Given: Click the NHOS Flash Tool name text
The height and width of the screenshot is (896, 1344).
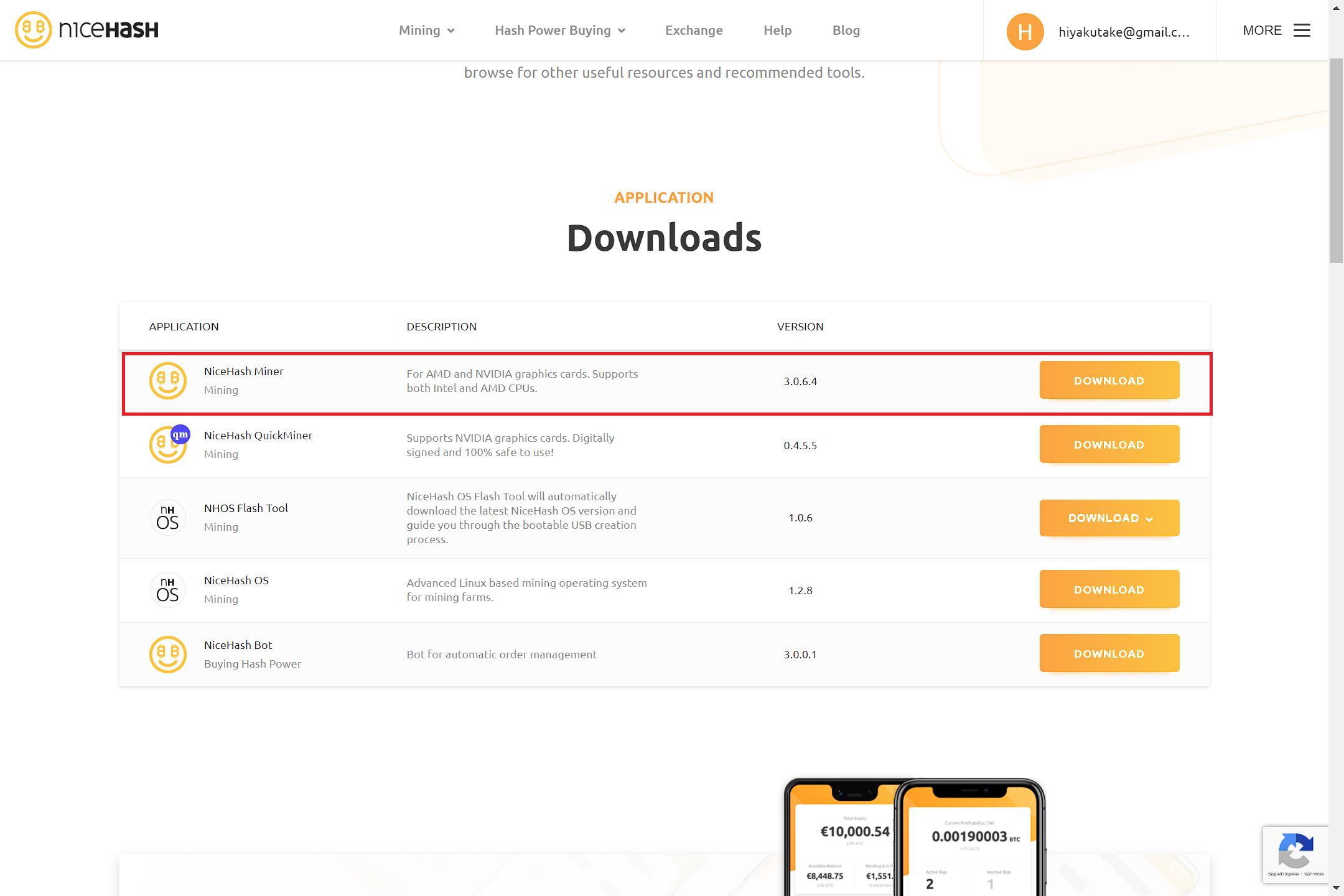Looking at the screenshot, I should pyautogui.click(x=246, y=508).
